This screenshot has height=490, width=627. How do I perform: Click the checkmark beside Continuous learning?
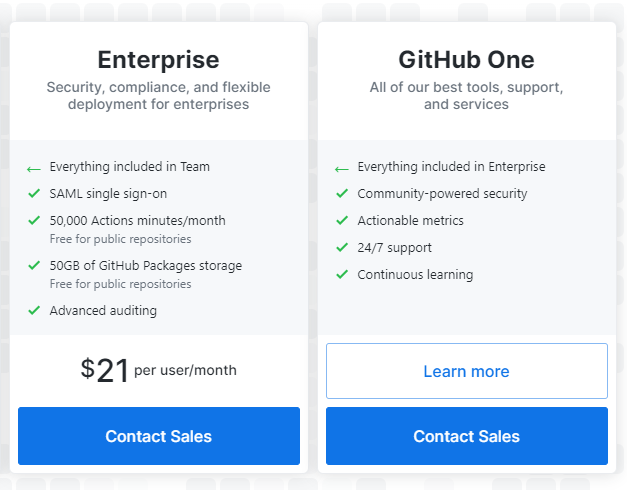pos(342,275)
